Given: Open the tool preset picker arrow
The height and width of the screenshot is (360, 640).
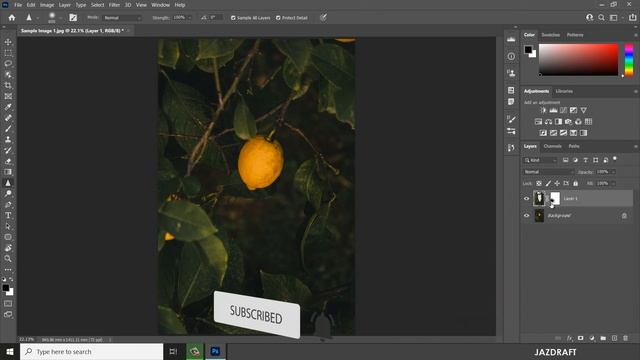Looking at the screenshot, I should (x=37, y=18).
